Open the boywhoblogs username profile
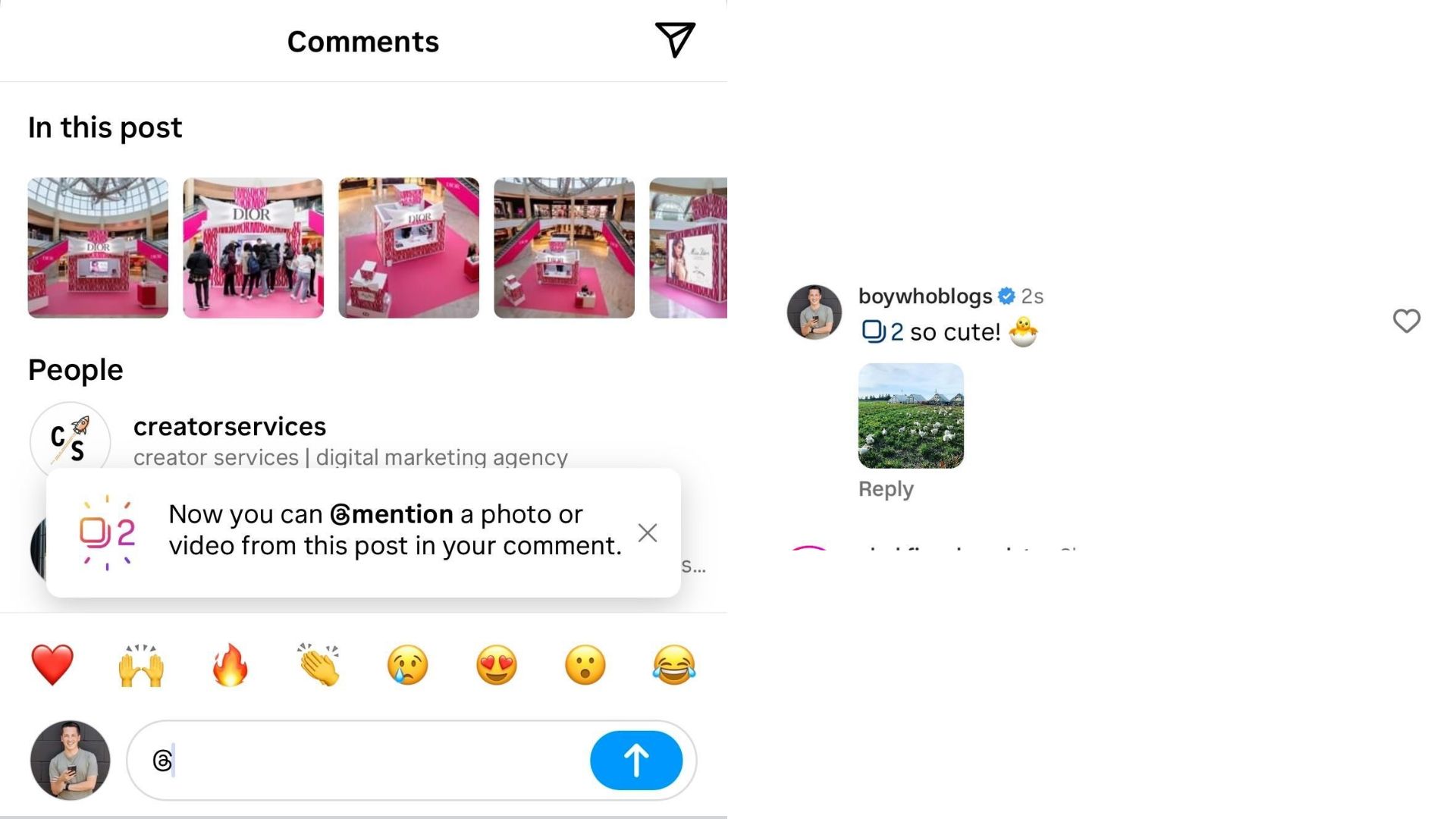This screenshot has height=819, width=1456. pyautogui.click(x=924, y=296)
